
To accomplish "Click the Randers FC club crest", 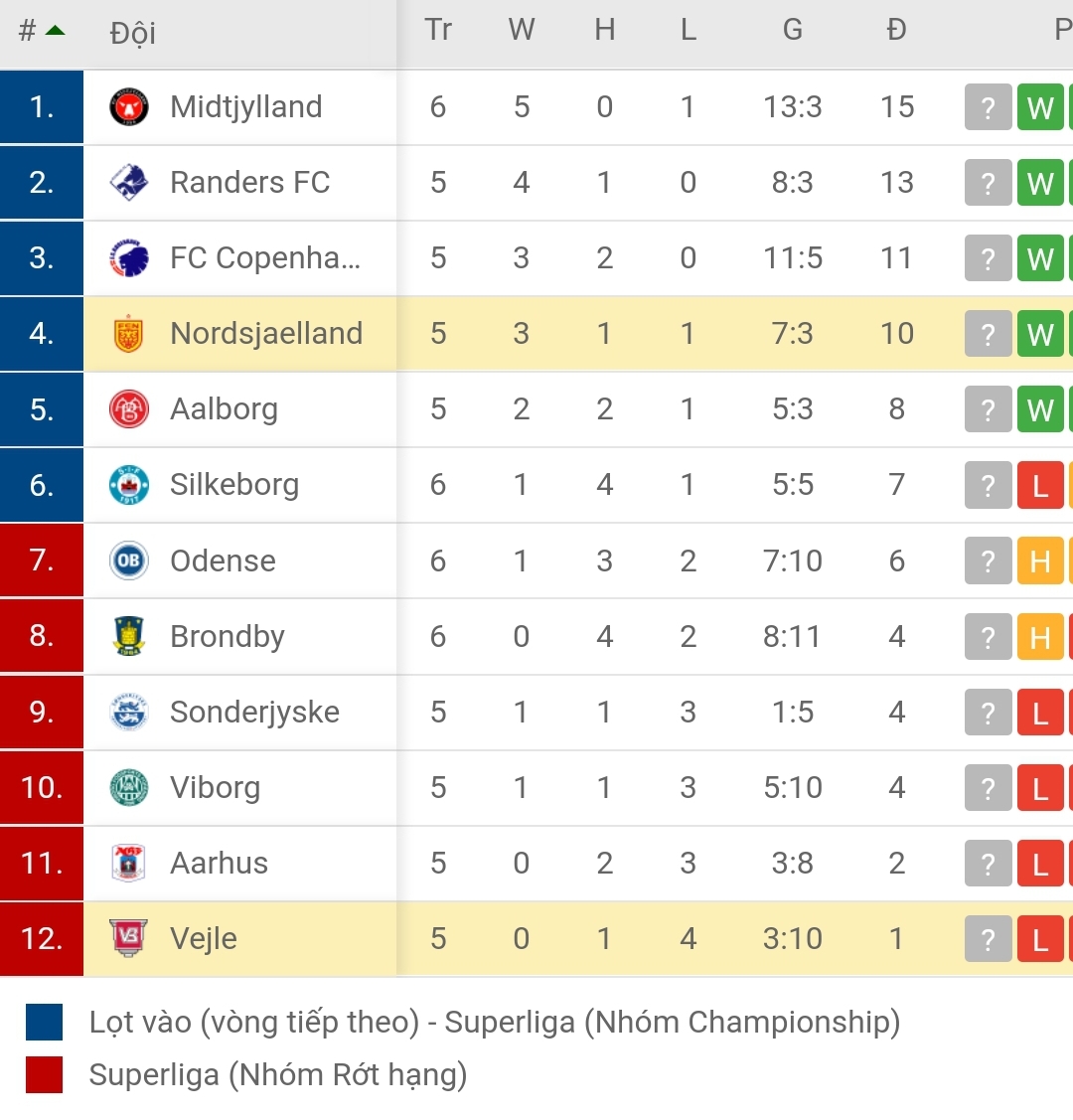I will (129, 182).
